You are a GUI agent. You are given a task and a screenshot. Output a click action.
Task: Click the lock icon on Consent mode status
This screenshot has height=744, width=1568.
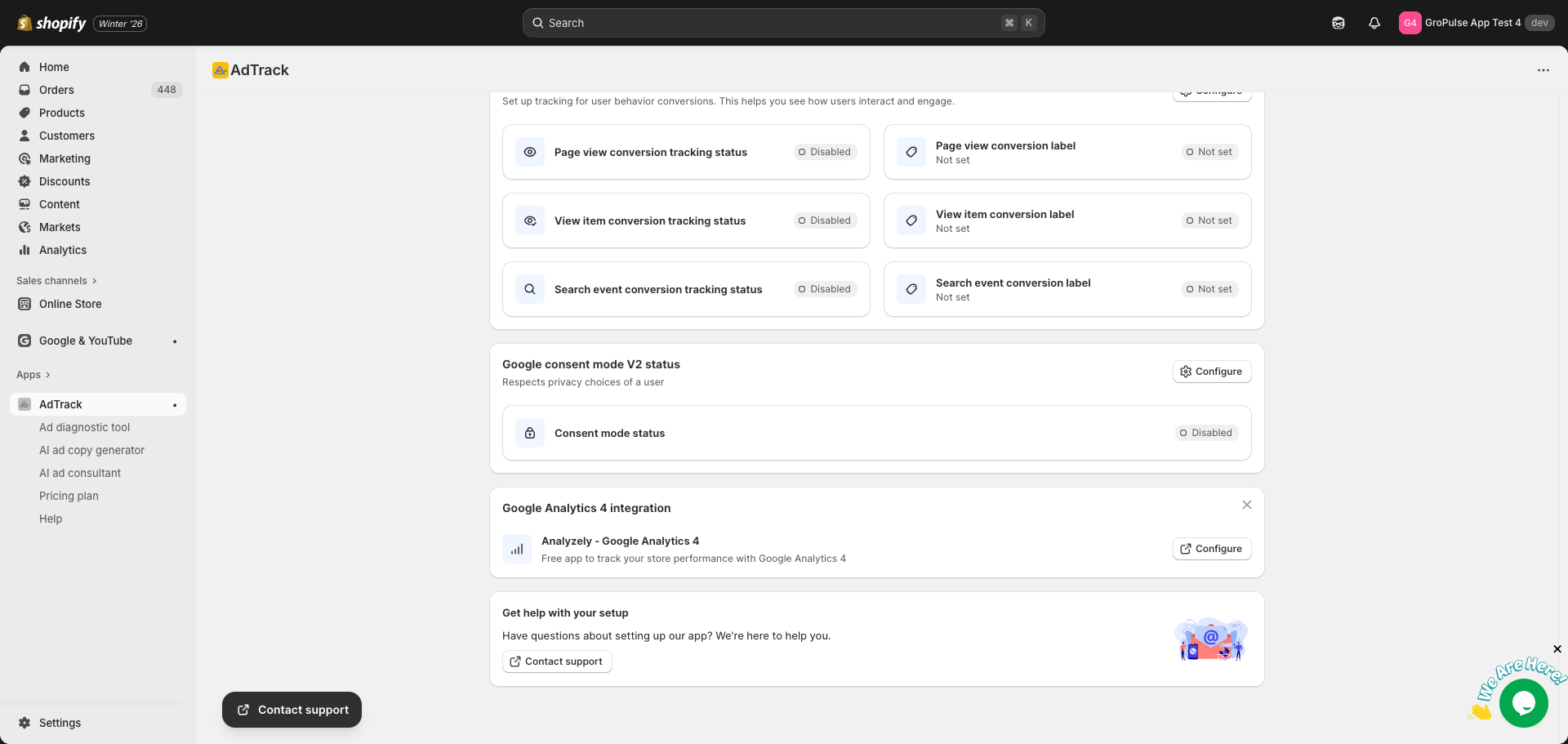529,433
